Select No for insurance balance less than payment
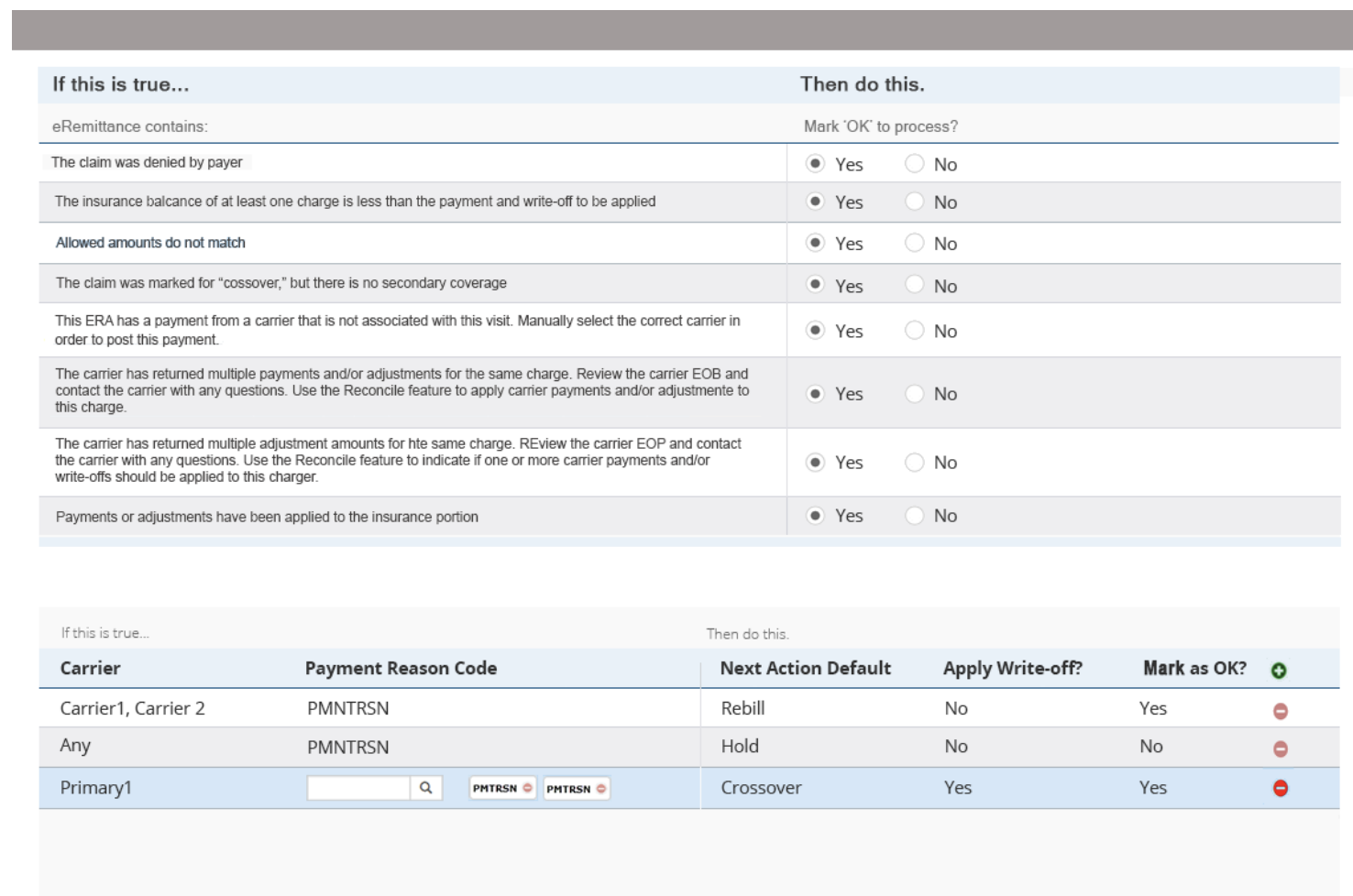Image resolution: width=1353 pixels, height=896 pixels. pyautogui.click(x=915, y=202)
